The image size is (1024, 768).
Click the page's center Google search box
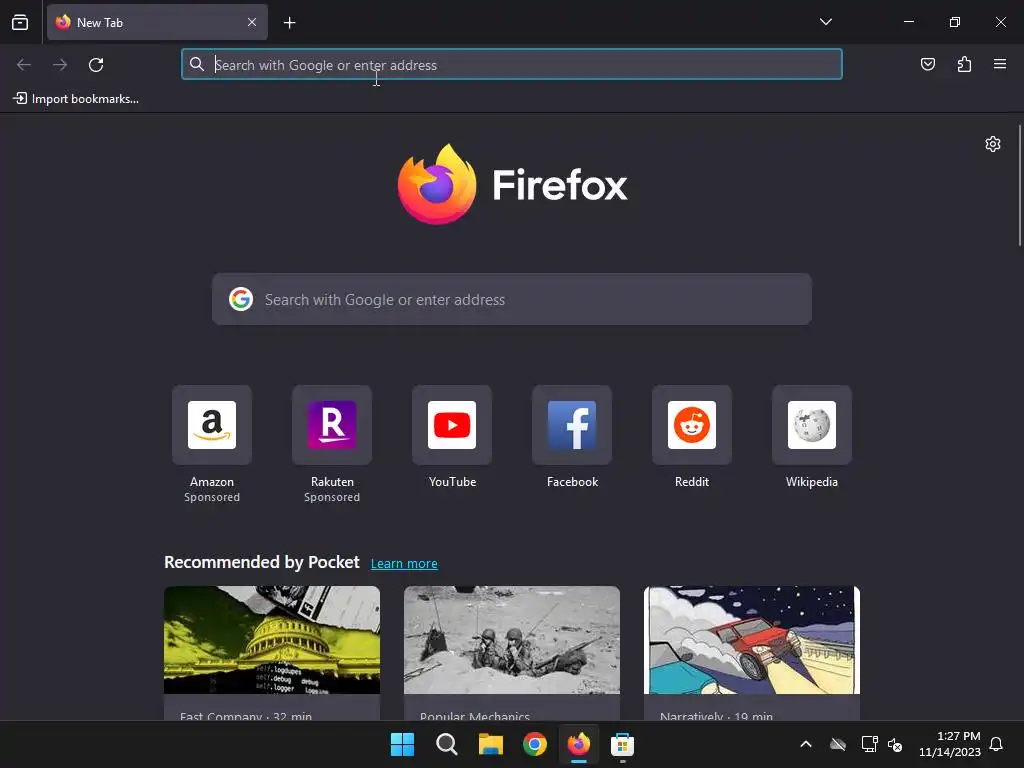511,299
